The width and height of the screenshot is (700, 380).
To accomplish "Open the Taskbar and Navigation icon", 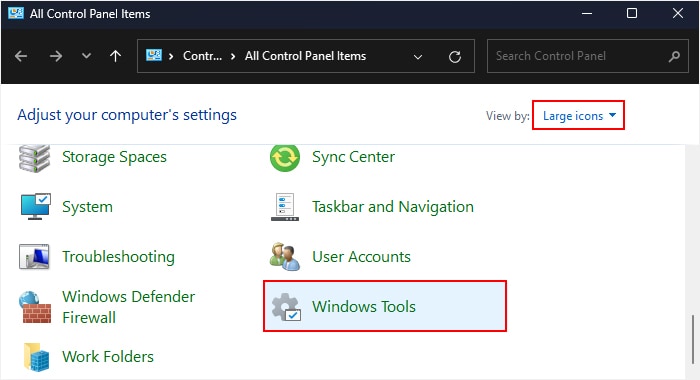I will click(285, 207).
